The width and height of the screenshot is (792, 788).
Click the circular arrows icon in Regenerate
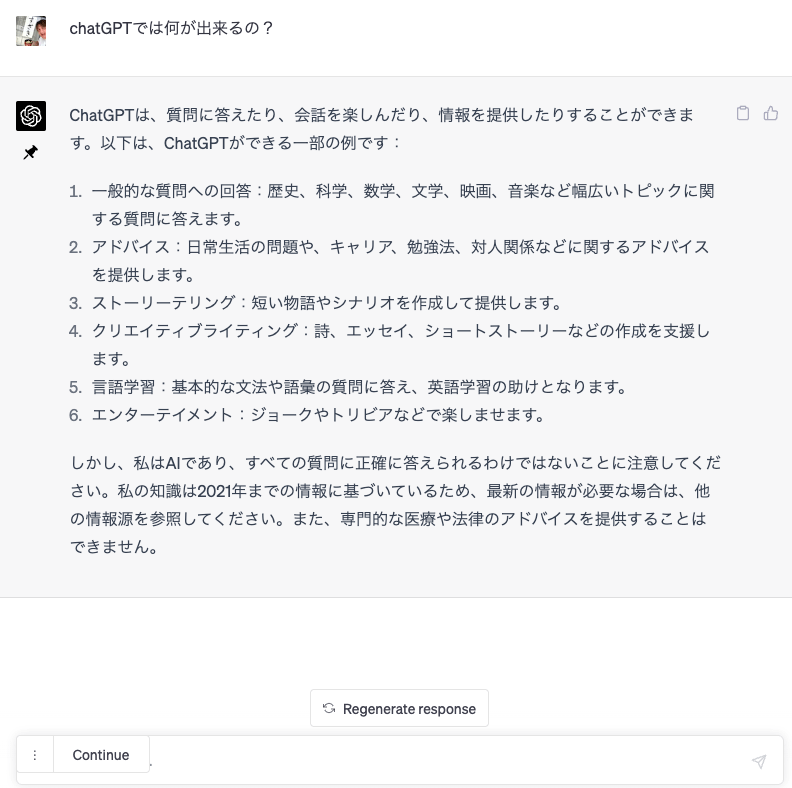coord(329,708)
